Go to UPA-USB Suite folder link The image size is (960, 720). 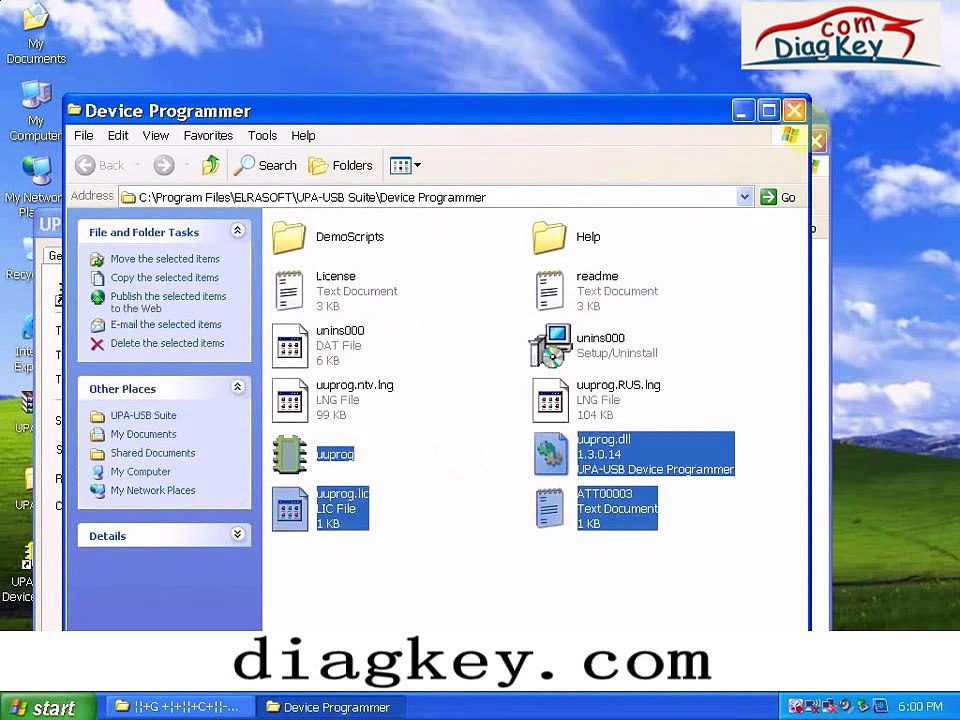point(143,416)
